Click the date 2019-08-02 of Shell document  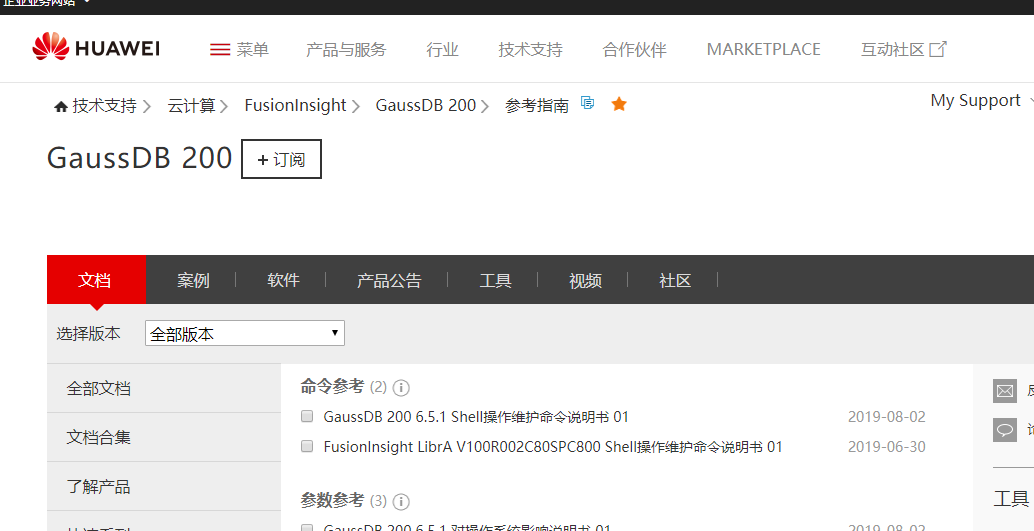886,417
